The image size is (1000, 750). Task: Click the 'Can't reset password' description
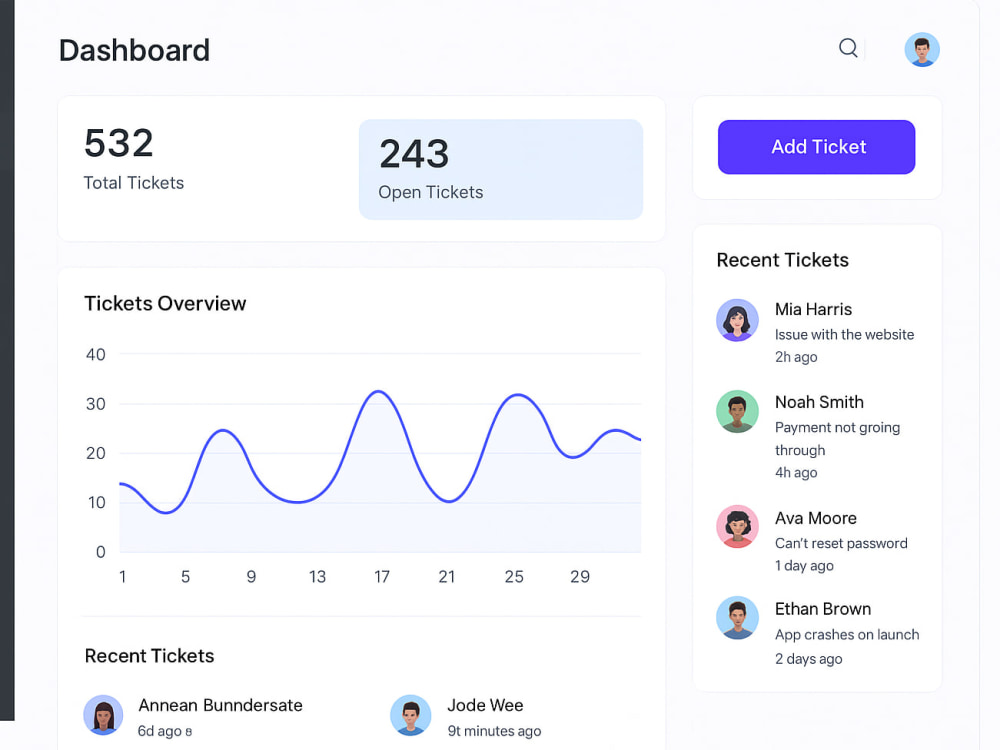coord(841,543)
